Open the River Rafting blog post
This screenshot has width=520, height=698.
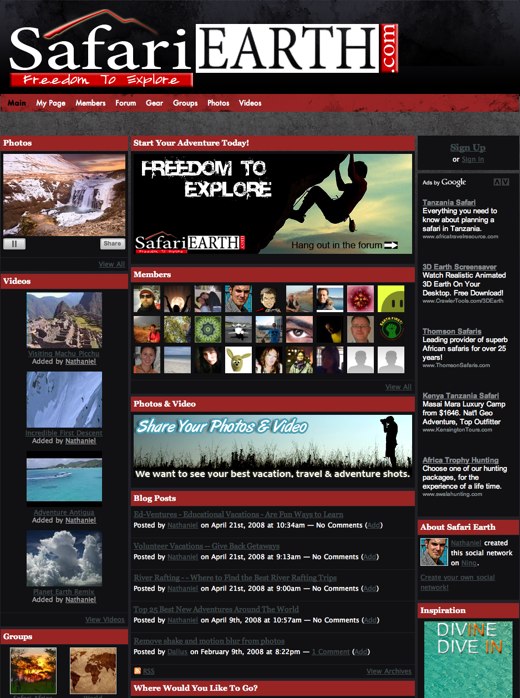point(235,577)
